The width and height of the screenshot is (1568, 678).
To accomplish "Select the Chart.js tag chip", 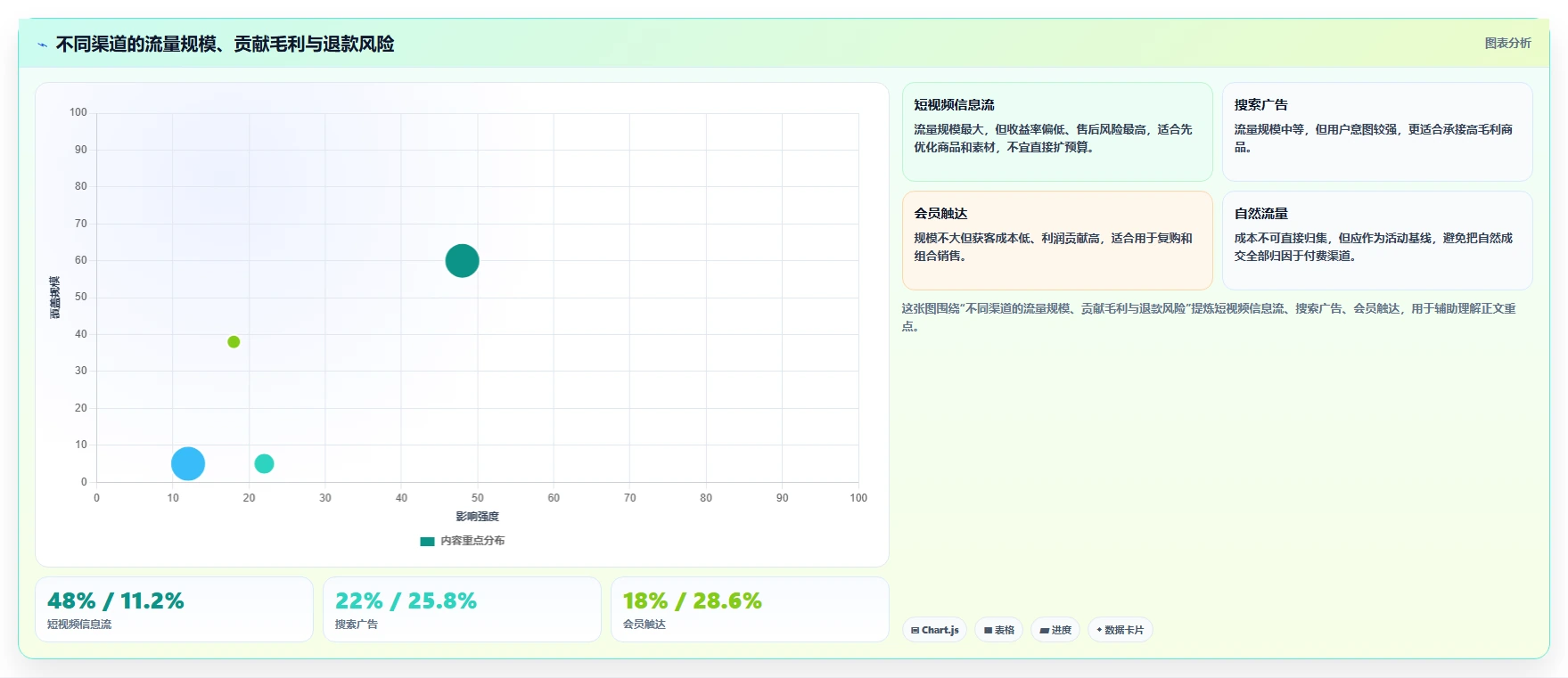I will coord(934,630).
